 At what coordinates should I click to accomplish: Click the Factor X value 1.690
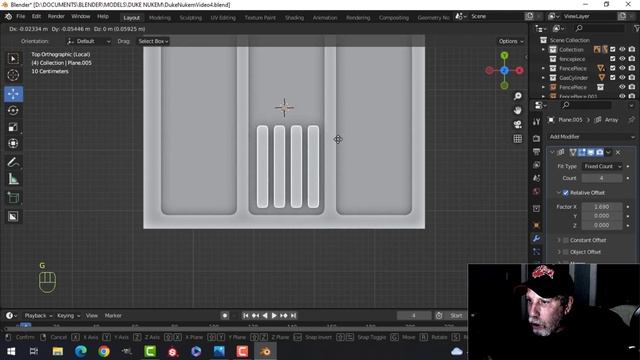[x=602, y=207]
